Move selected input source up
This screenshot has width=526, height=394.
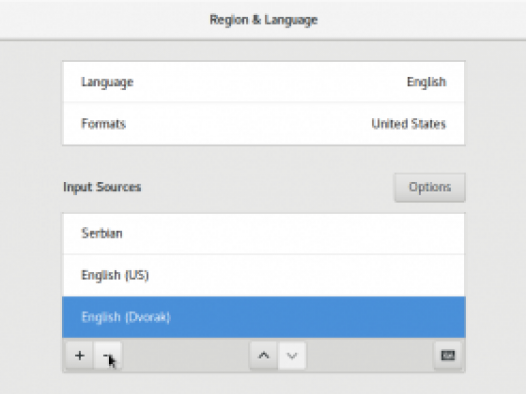(264, 355)
